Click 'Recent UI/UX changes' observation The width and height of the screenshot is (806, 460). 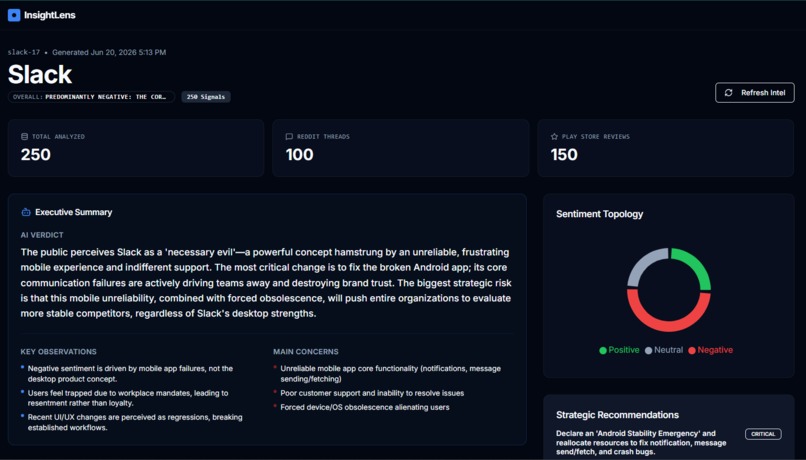[135, 422]
